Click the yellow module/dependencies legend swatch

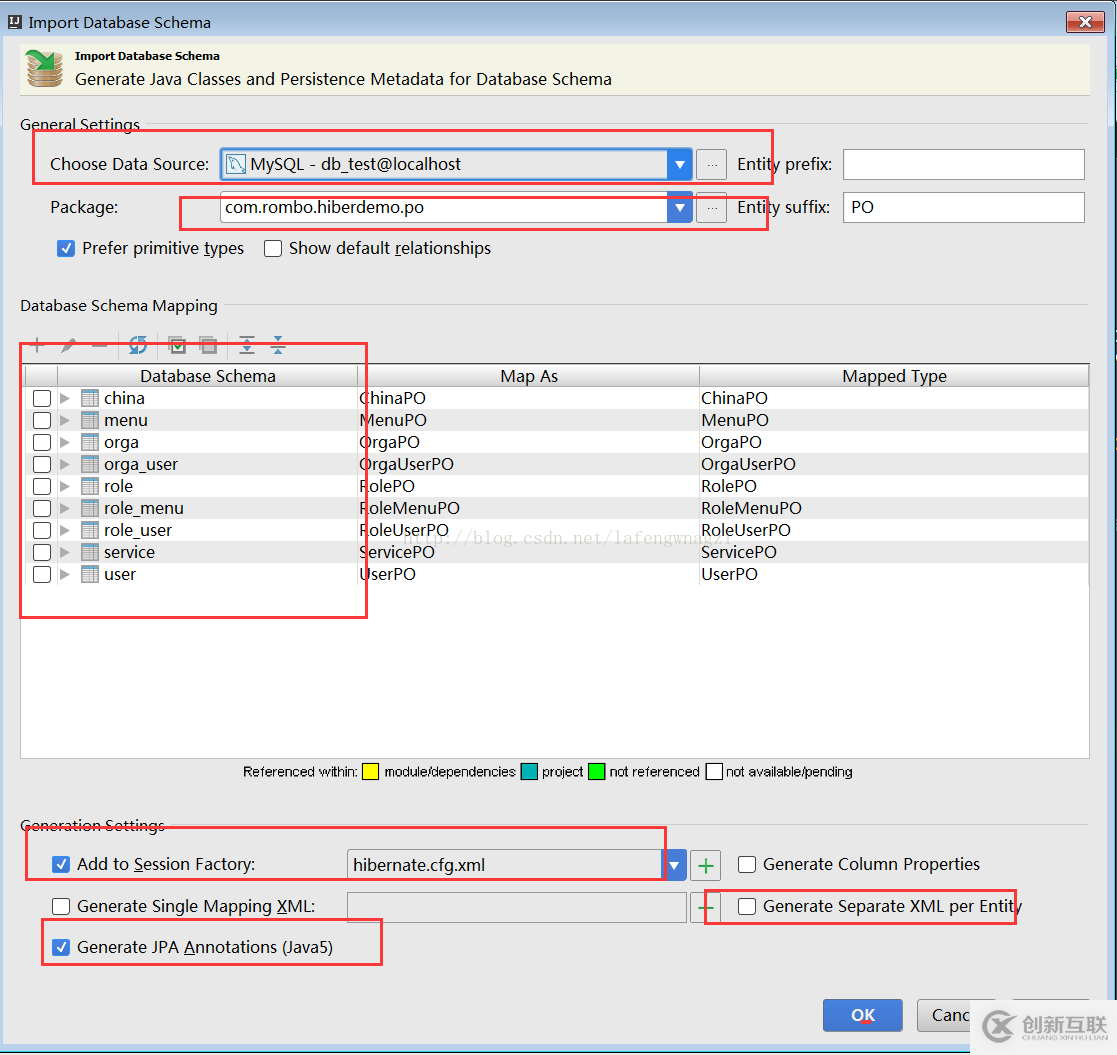point(370,772)
